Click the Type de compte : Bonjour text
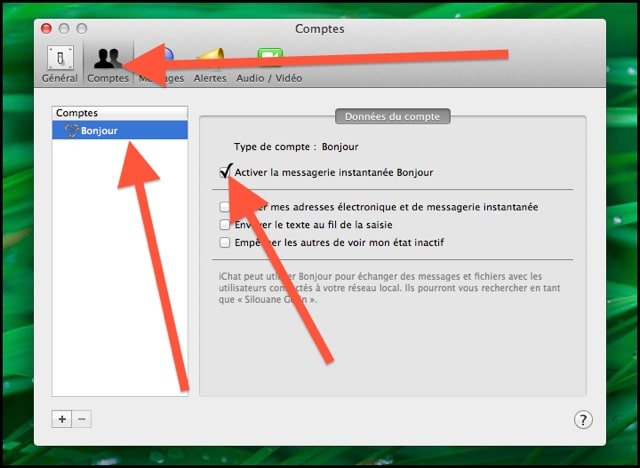 click(296, 146)
